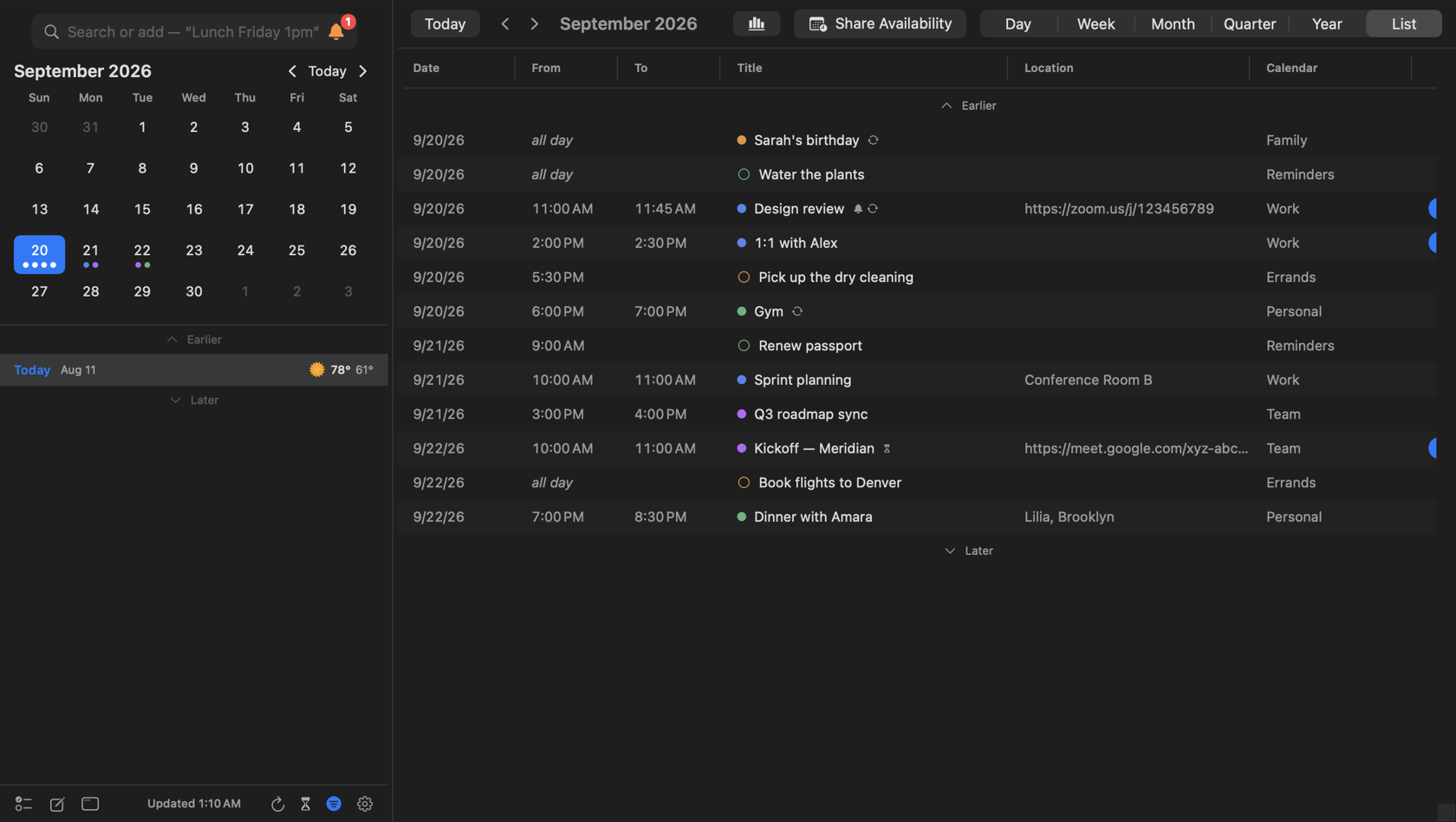Click the green dot for Dinner with Amara
The image size is (1456, 822).
tap(741, 517)
